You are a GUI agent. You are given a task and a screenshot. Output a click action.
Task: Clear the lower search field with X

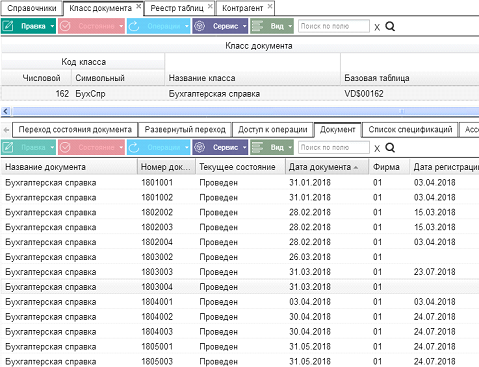[x=377, y=148]
